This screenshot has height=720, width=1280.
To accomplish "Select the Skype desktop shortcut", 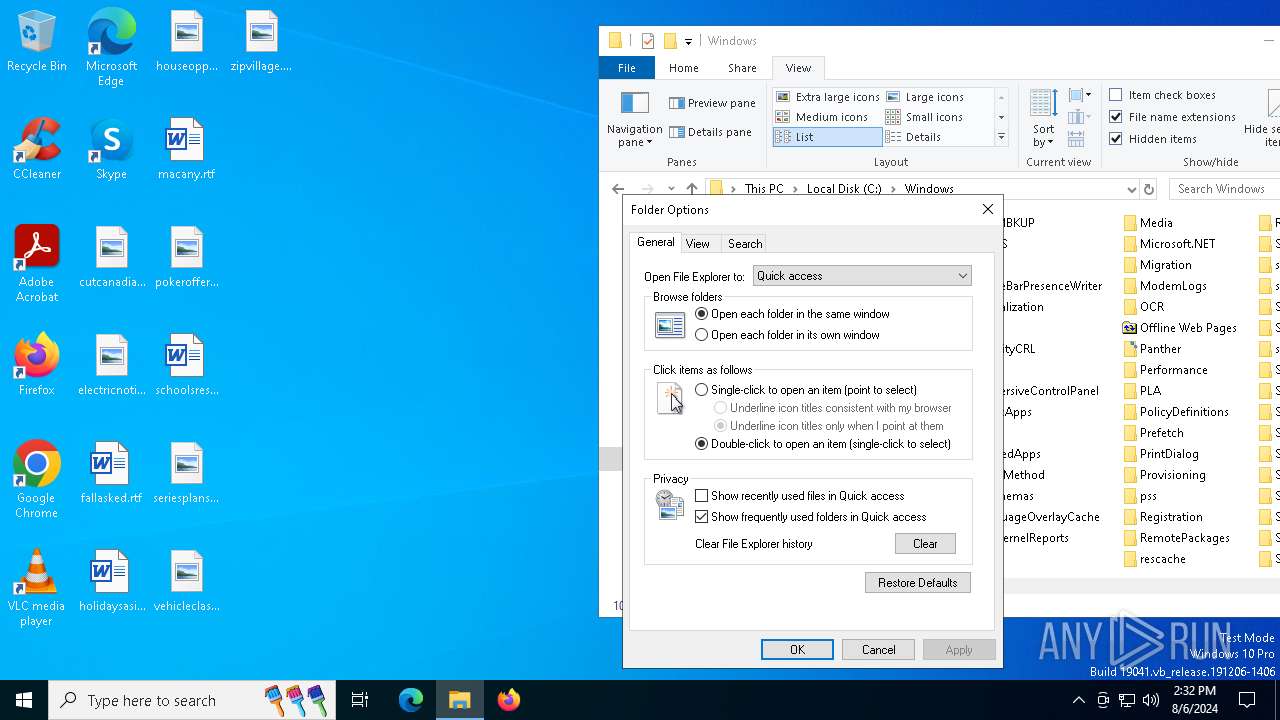I will (x=111, y=149).
